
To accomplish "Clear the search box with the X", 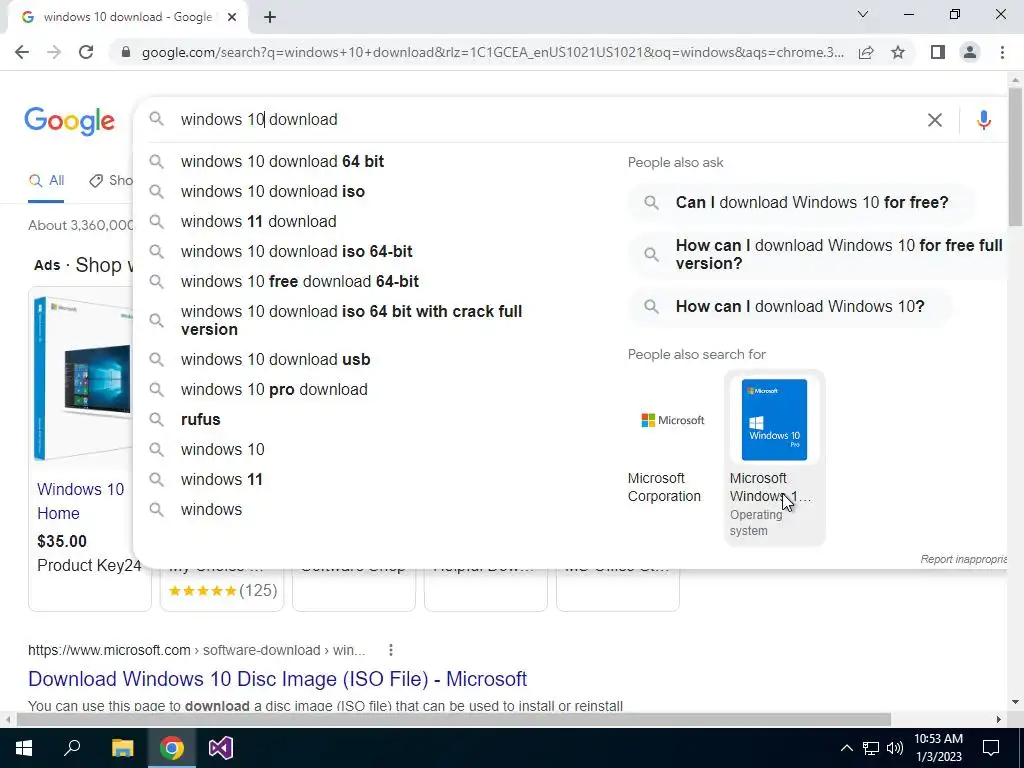I will [935, 120].
